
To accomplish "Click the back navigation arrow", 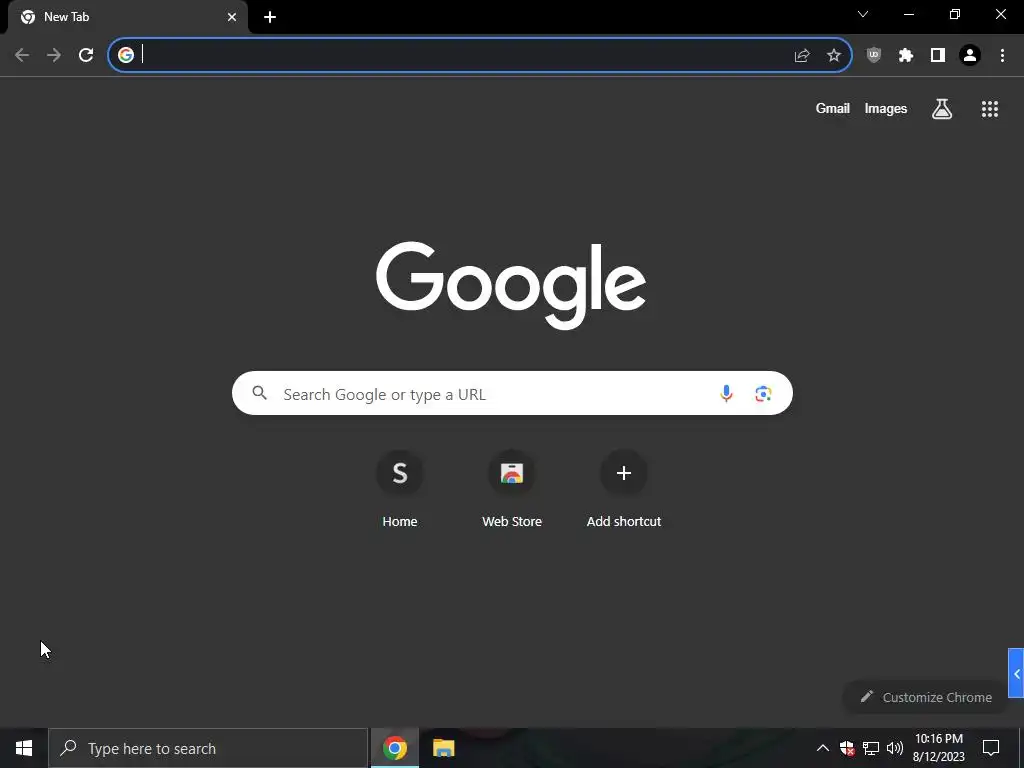I will (x=22, y=55).
